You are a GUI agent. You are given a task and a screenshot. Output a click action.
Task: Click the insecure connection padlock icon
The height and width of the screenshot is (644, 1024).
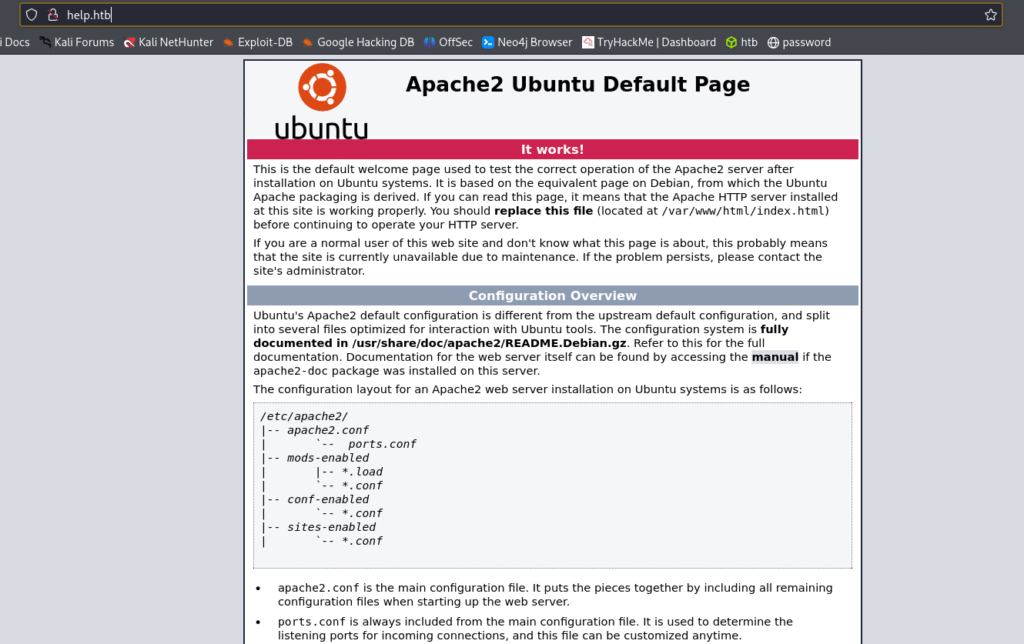(53, 15)
